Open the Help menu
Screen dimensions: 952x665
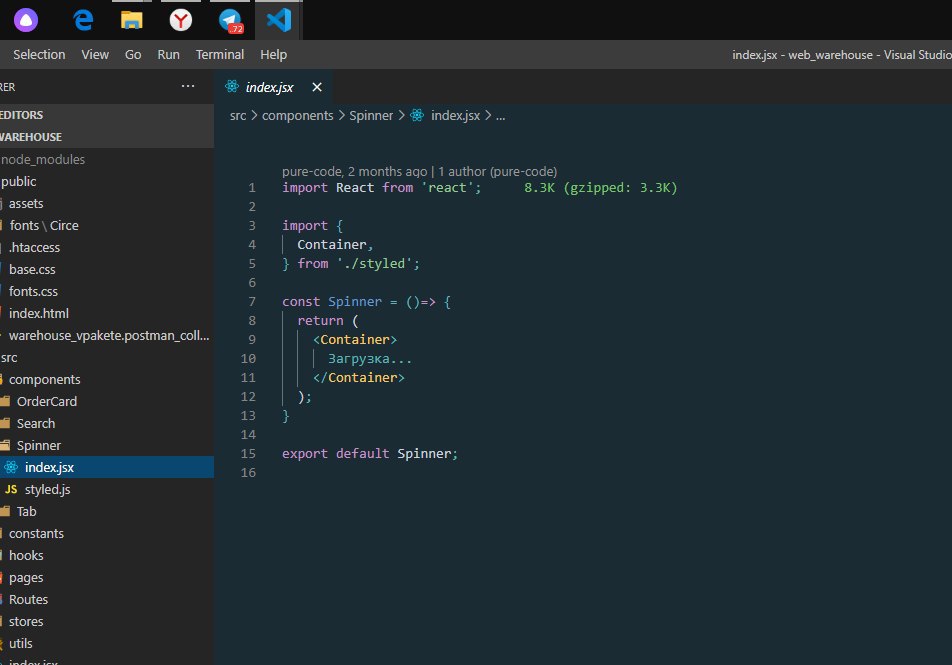coord(273,55)
